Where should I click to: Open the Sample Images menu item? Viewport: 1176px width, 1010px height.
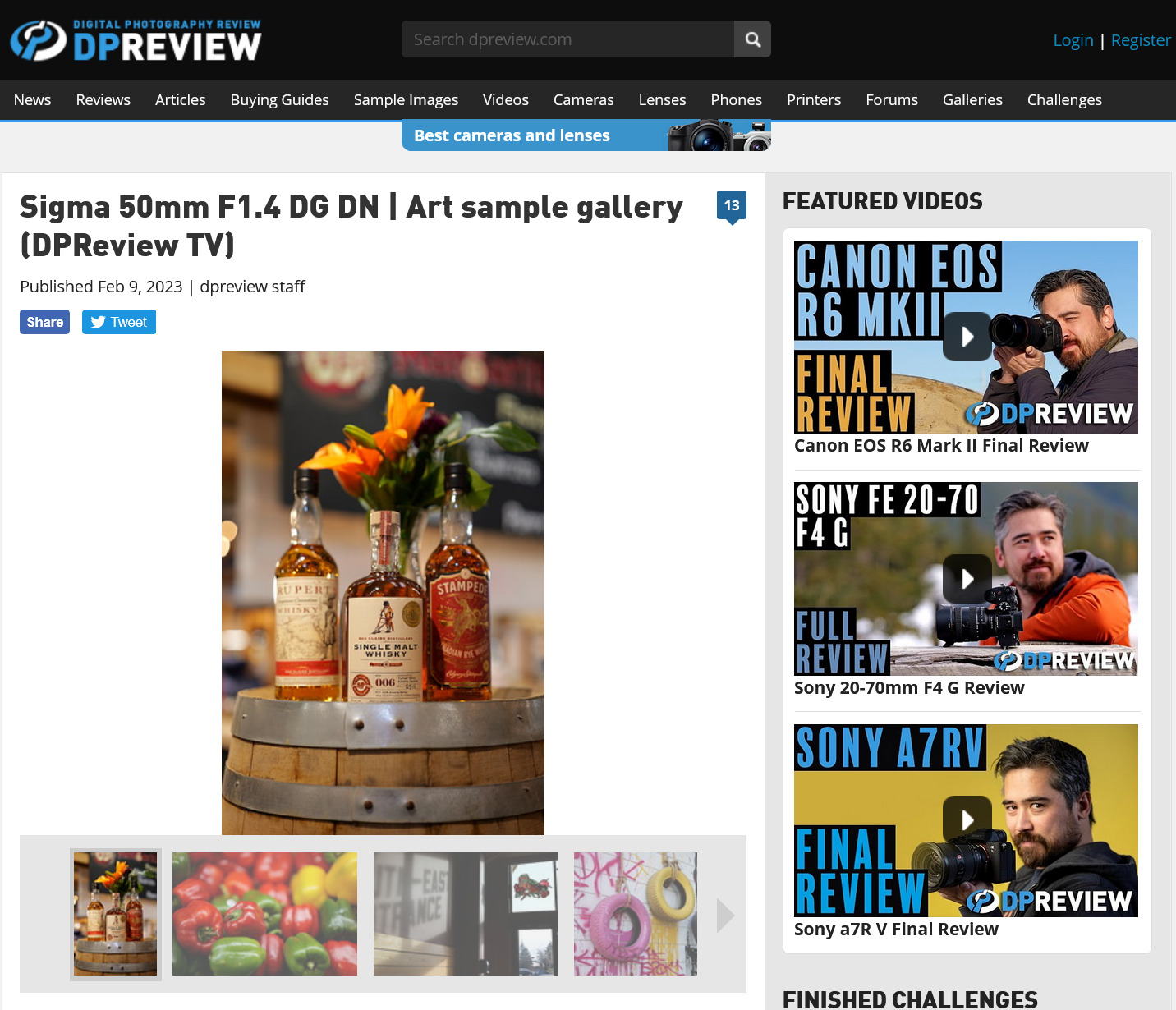[406, 99]
